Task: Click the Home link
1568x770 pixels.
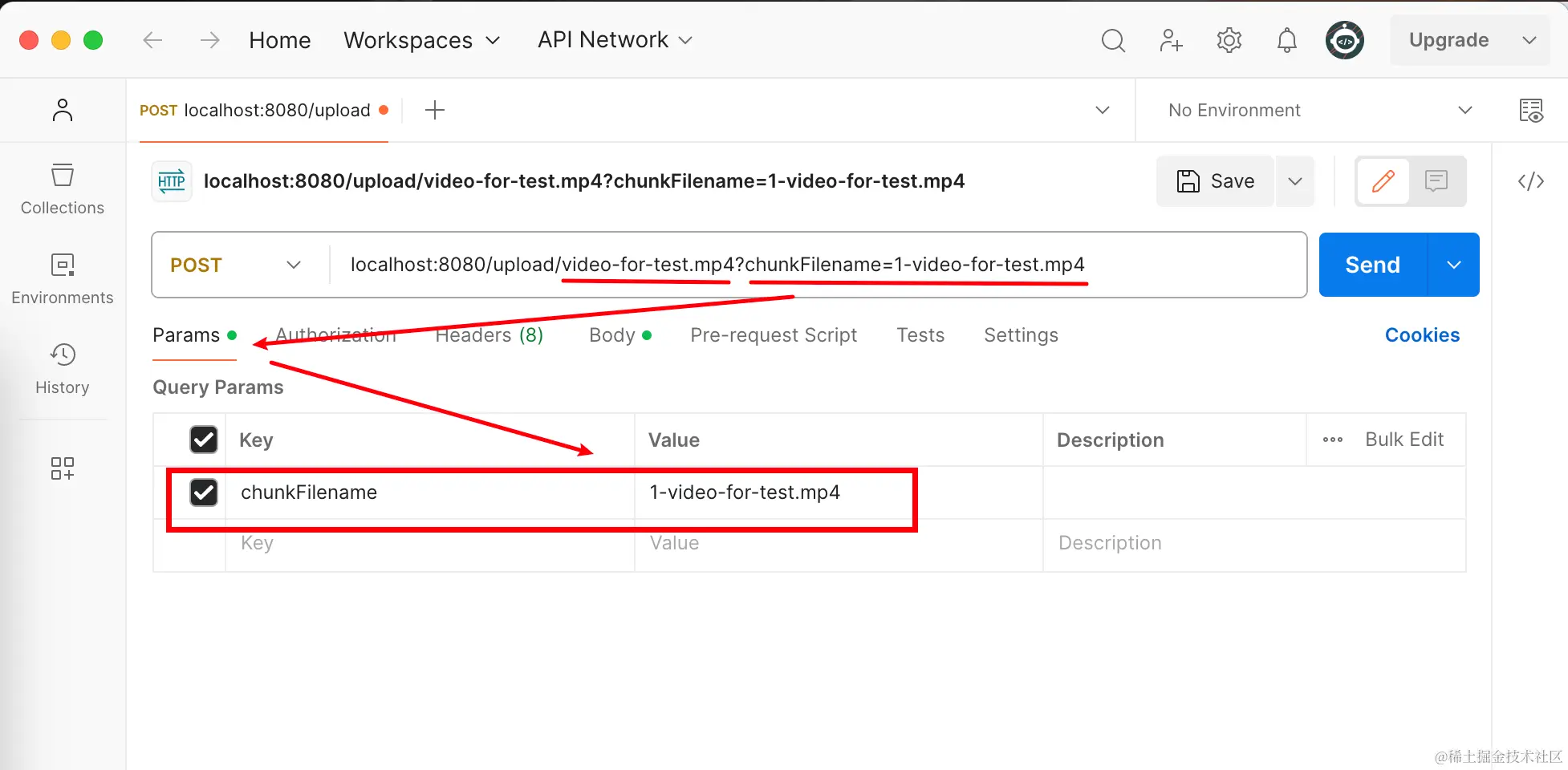Action: click(280, 40)
